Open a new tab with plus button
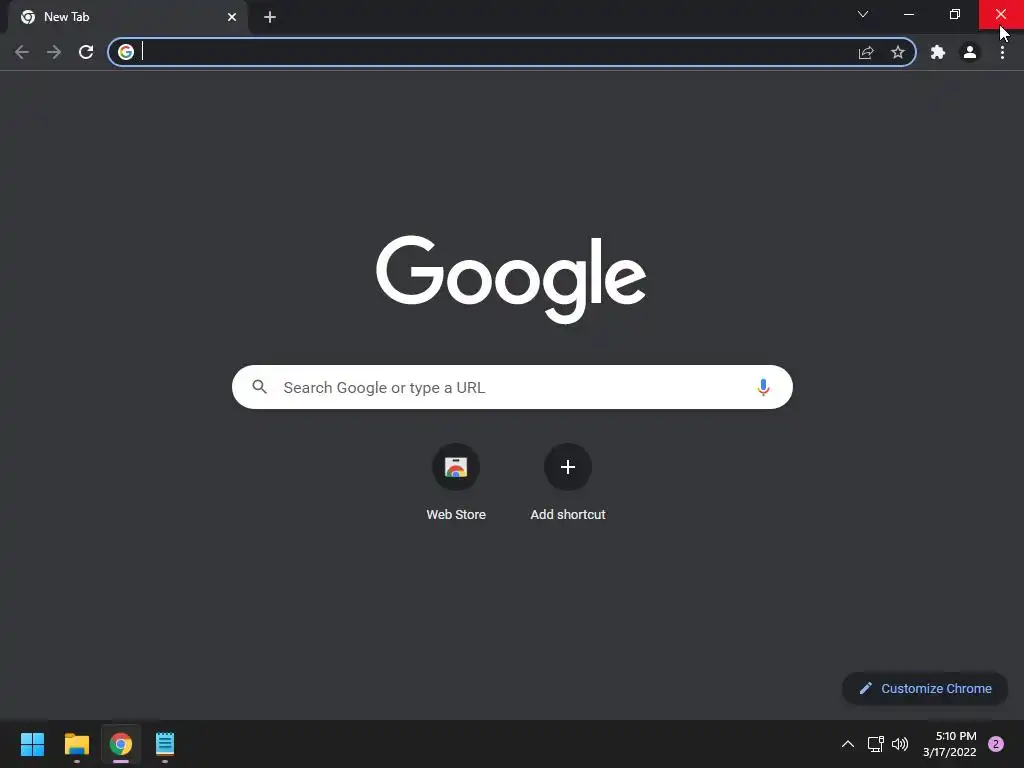 click(x=270, y=17)
